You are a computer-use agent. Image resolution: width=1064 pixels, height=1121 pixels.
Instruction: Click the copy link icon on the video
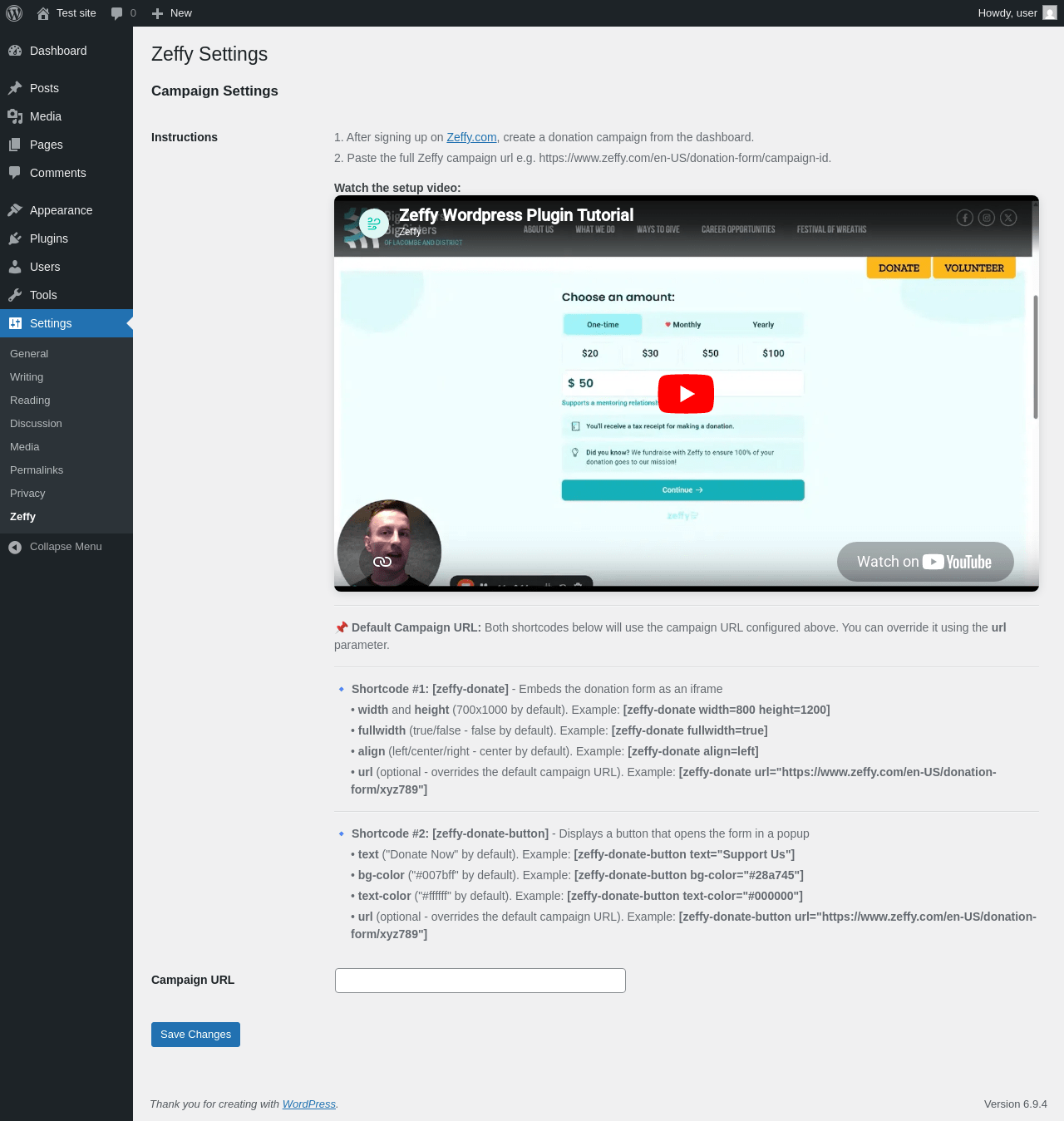click(382, 562)
